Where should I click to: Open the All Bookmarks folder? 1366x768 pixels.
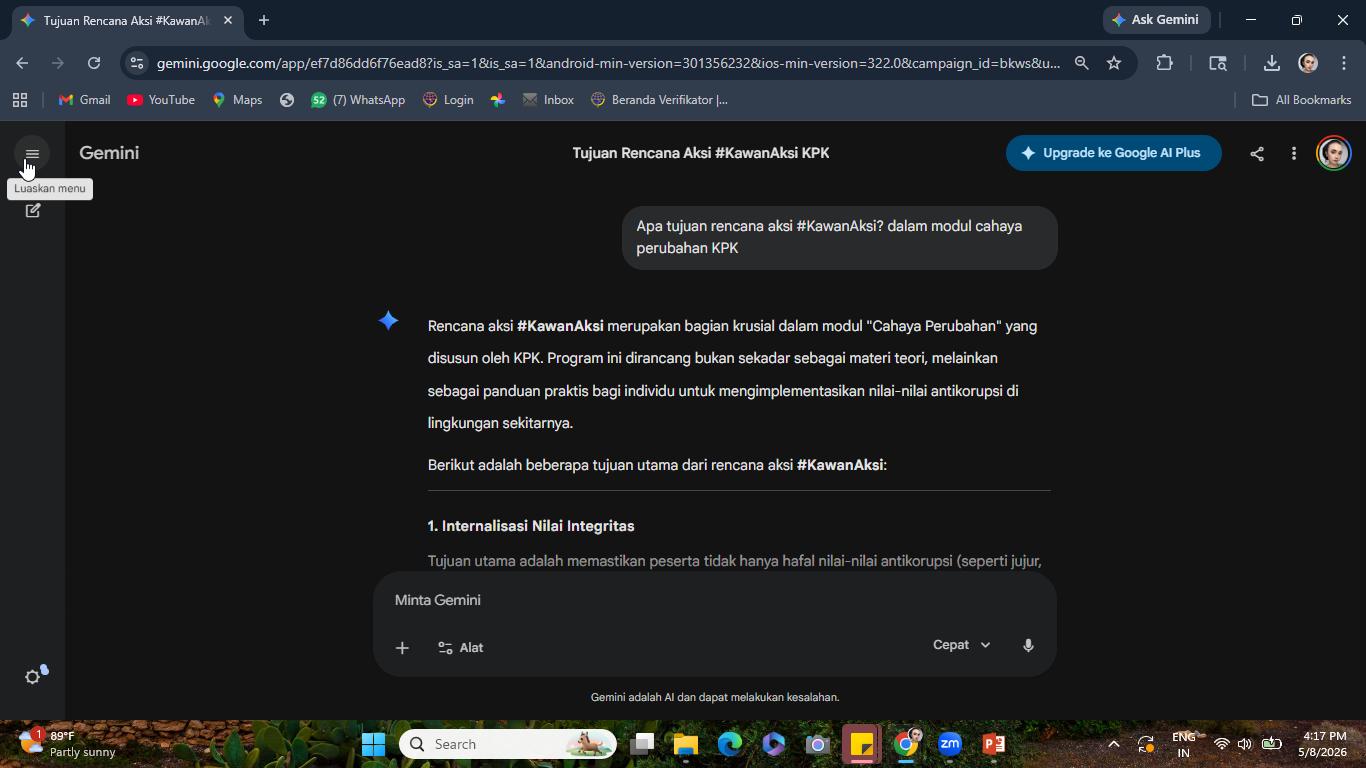[1301, 100]
